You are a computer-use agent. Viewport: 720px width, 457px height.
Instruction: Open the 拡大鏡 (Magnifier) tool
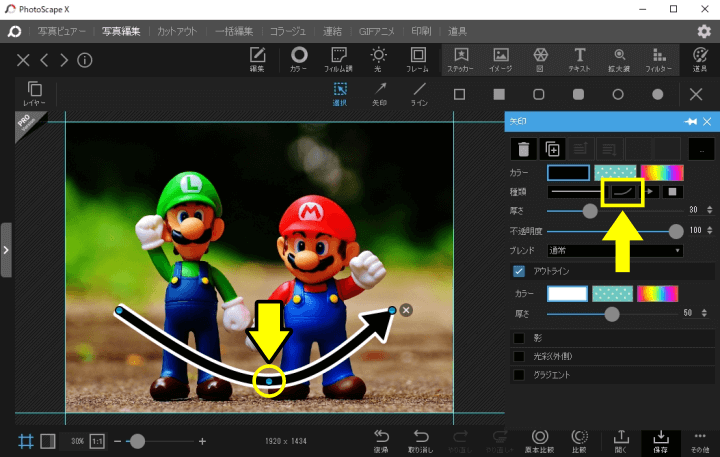click(x=619, y=60)
